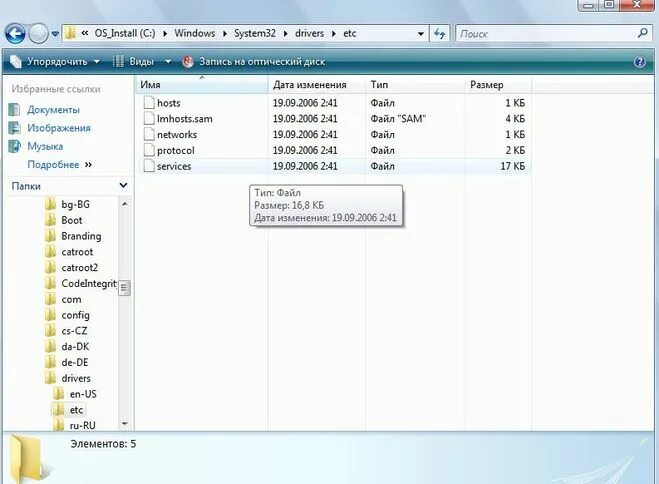Navigate to Windows in the address path
Viewport: 659px width, 484px height.
195,33
